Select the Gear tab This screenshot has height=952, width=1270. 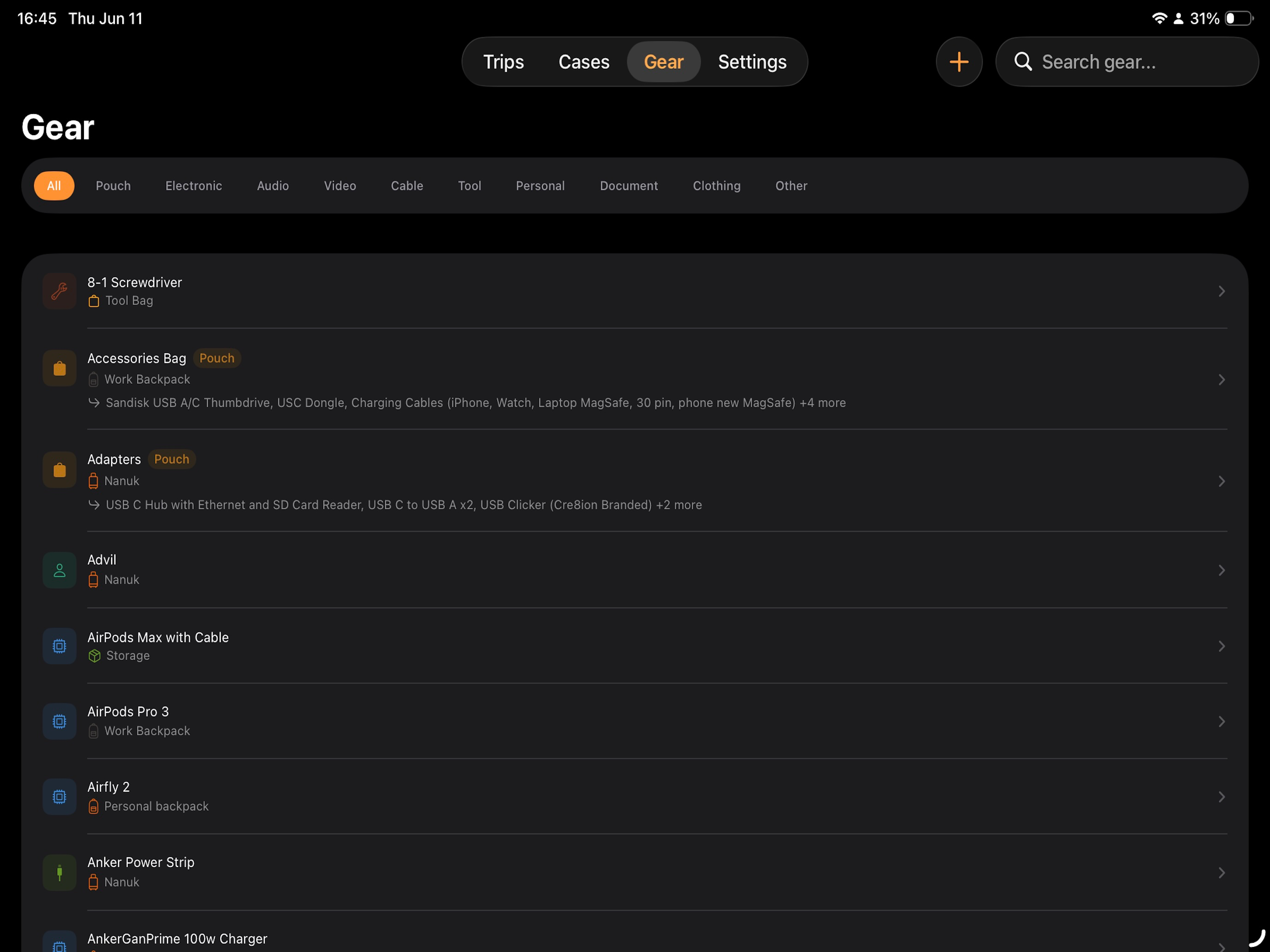point(664,62)
